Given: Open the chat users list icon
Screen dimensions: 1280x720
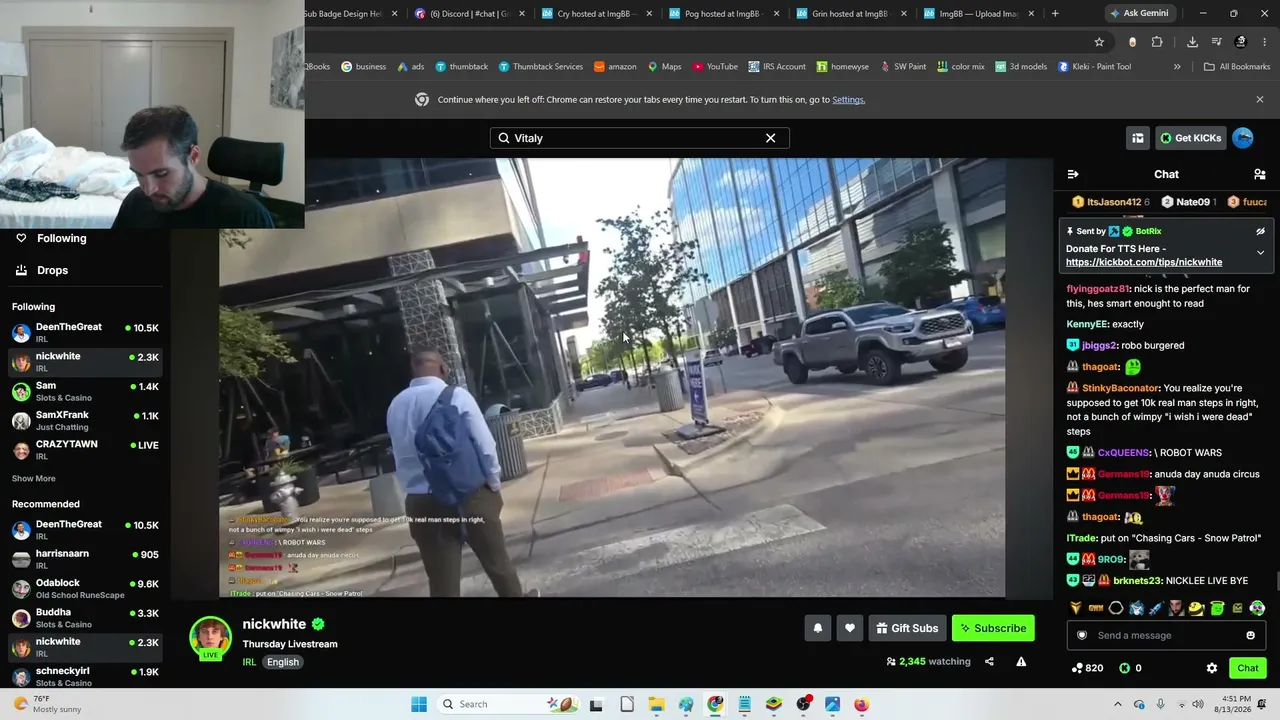Looking at the screenshot, I should 1260,174.
